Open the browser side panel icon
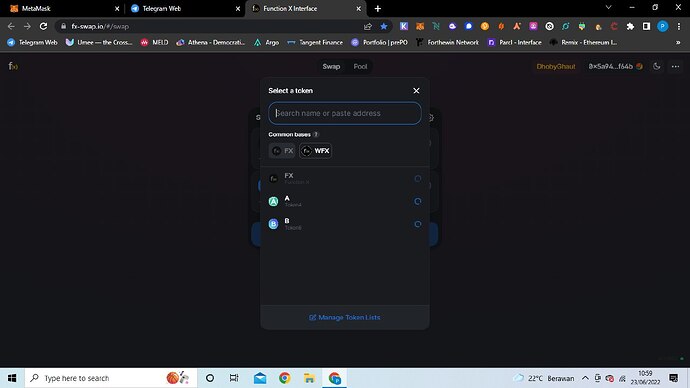 click(x=646, y=26)
